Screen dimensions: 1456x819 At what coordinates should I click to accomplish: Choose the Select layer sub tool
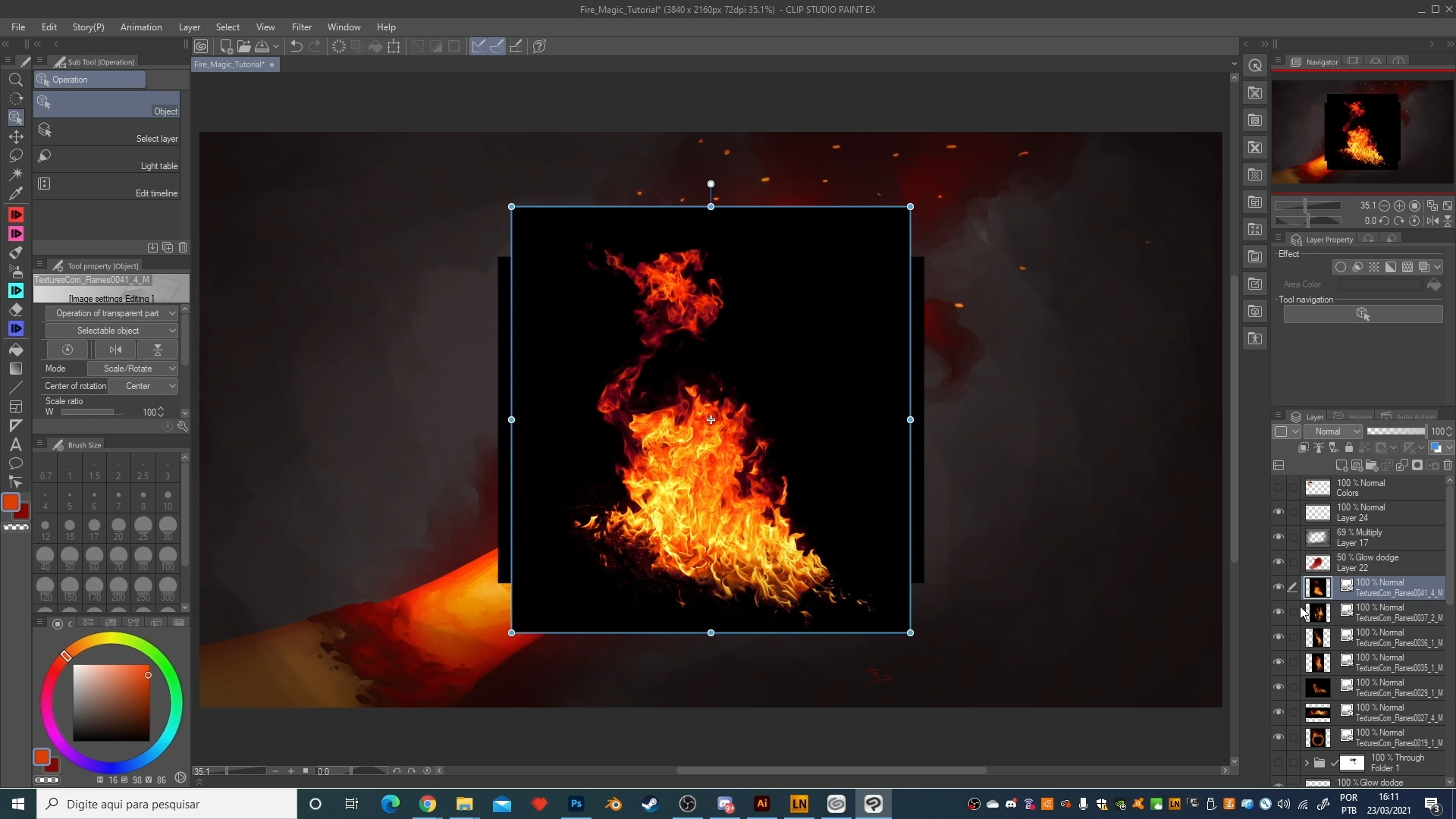click(x=106, y=132)
